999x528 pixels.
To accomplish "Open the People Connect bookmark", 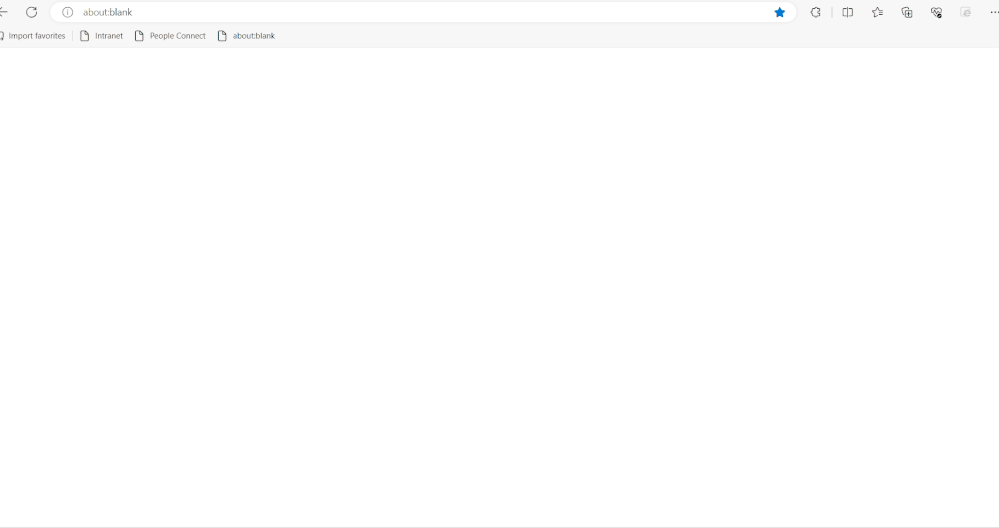I will coord(170,36).
